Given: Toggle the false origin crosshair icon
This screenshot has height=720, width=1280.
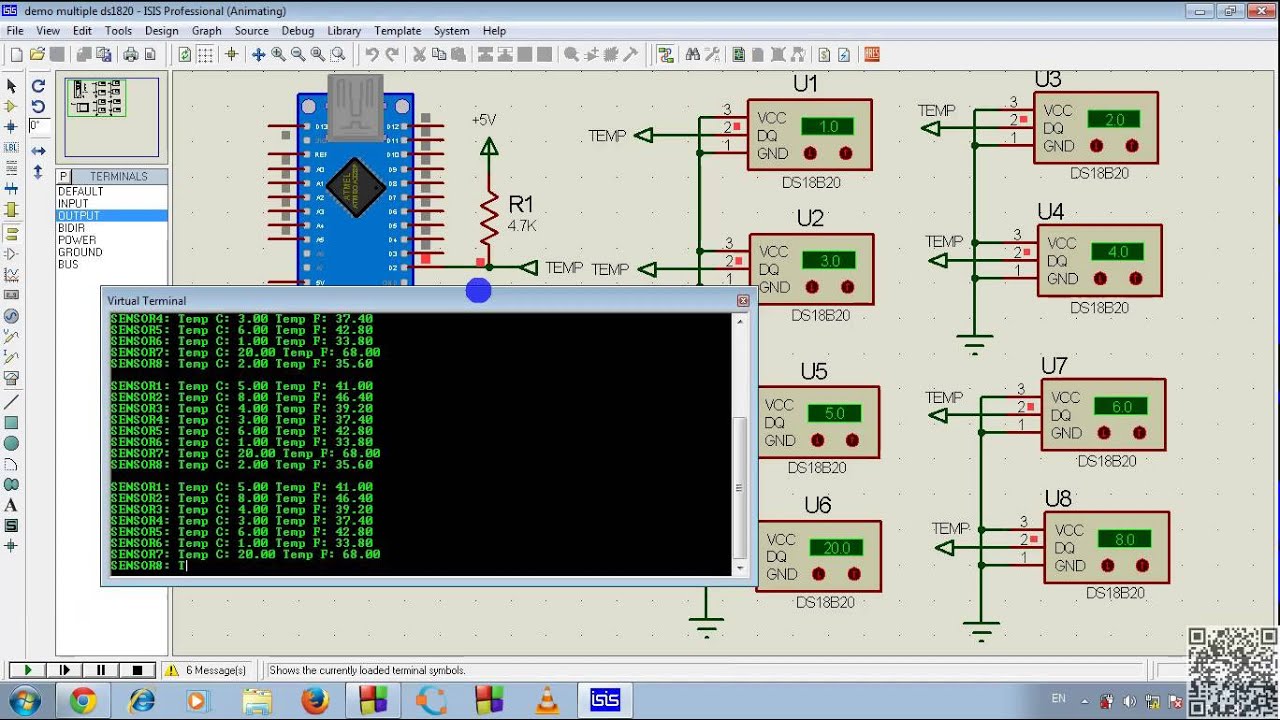Looking at the screenshot, I should (231, 55).
